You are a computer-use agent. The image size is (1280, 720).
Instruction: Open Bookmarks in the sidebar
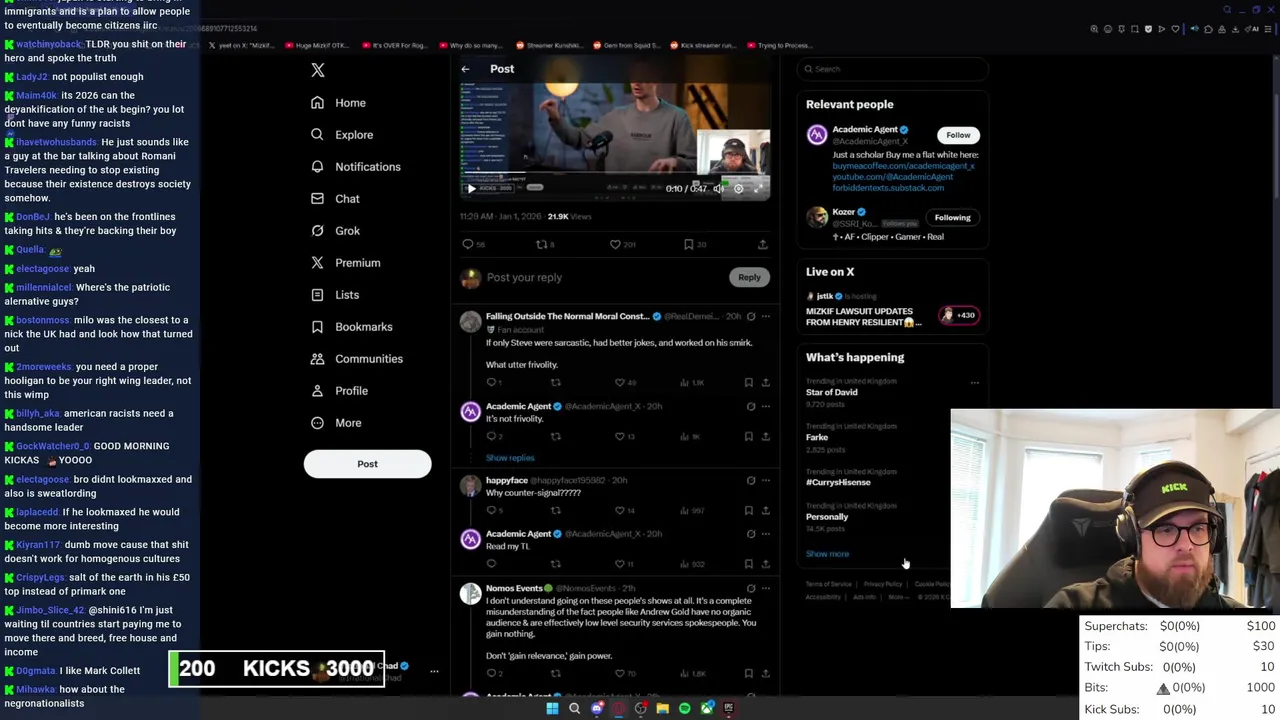tap(351, 327)
